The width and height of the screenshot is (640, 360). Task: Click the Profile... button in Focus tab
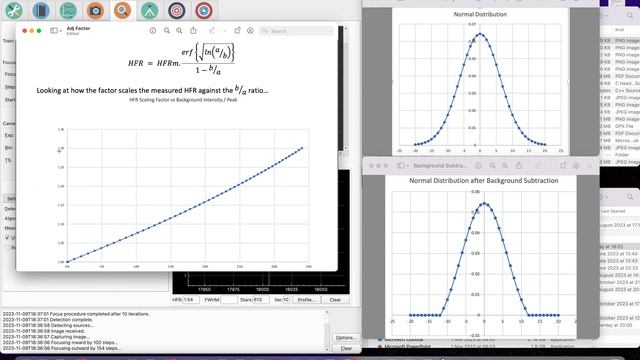[307, 300]
